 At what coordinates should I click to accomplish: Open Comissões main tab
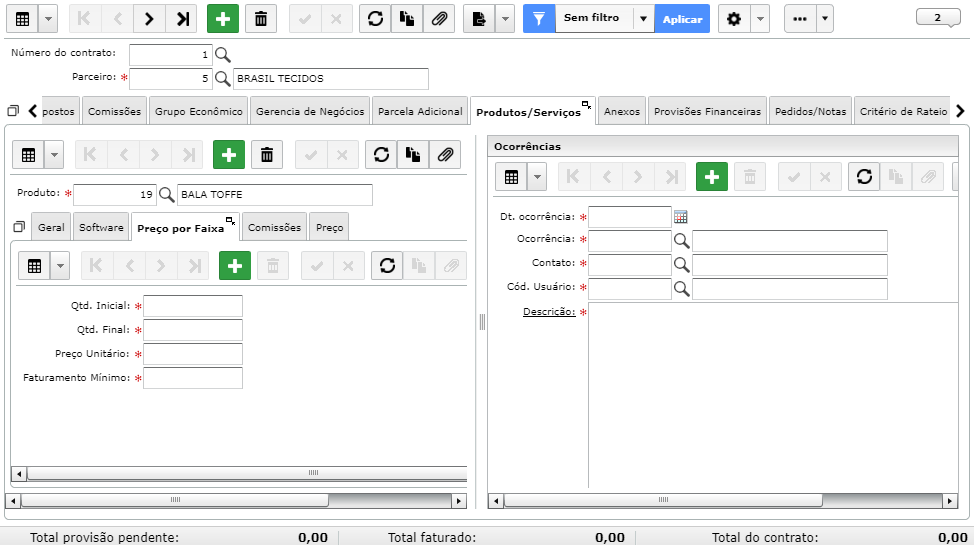pyautogui.click(x=114, y=111)
